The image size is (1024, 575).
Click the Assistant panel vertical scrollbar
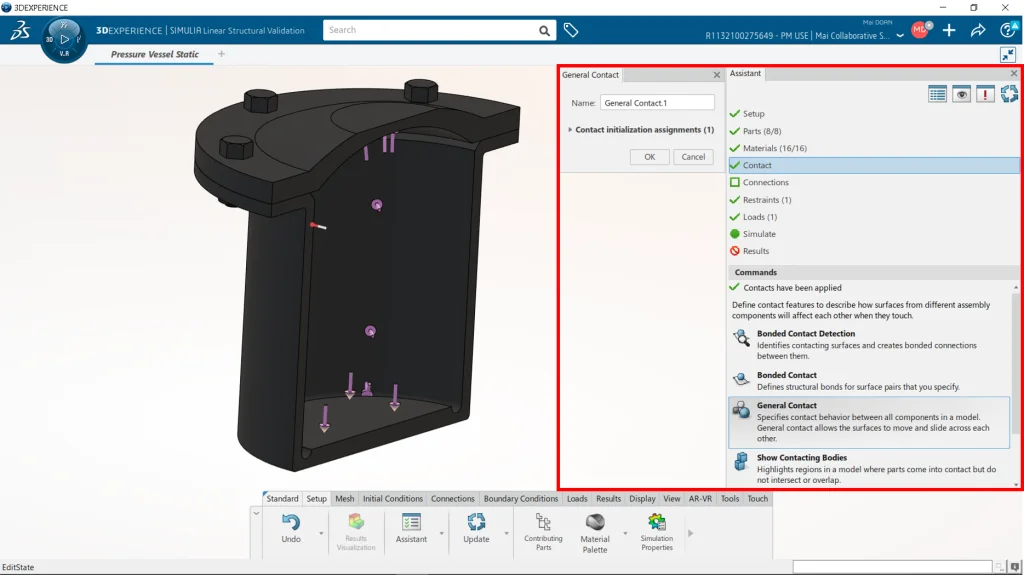tap(1017, 380)
